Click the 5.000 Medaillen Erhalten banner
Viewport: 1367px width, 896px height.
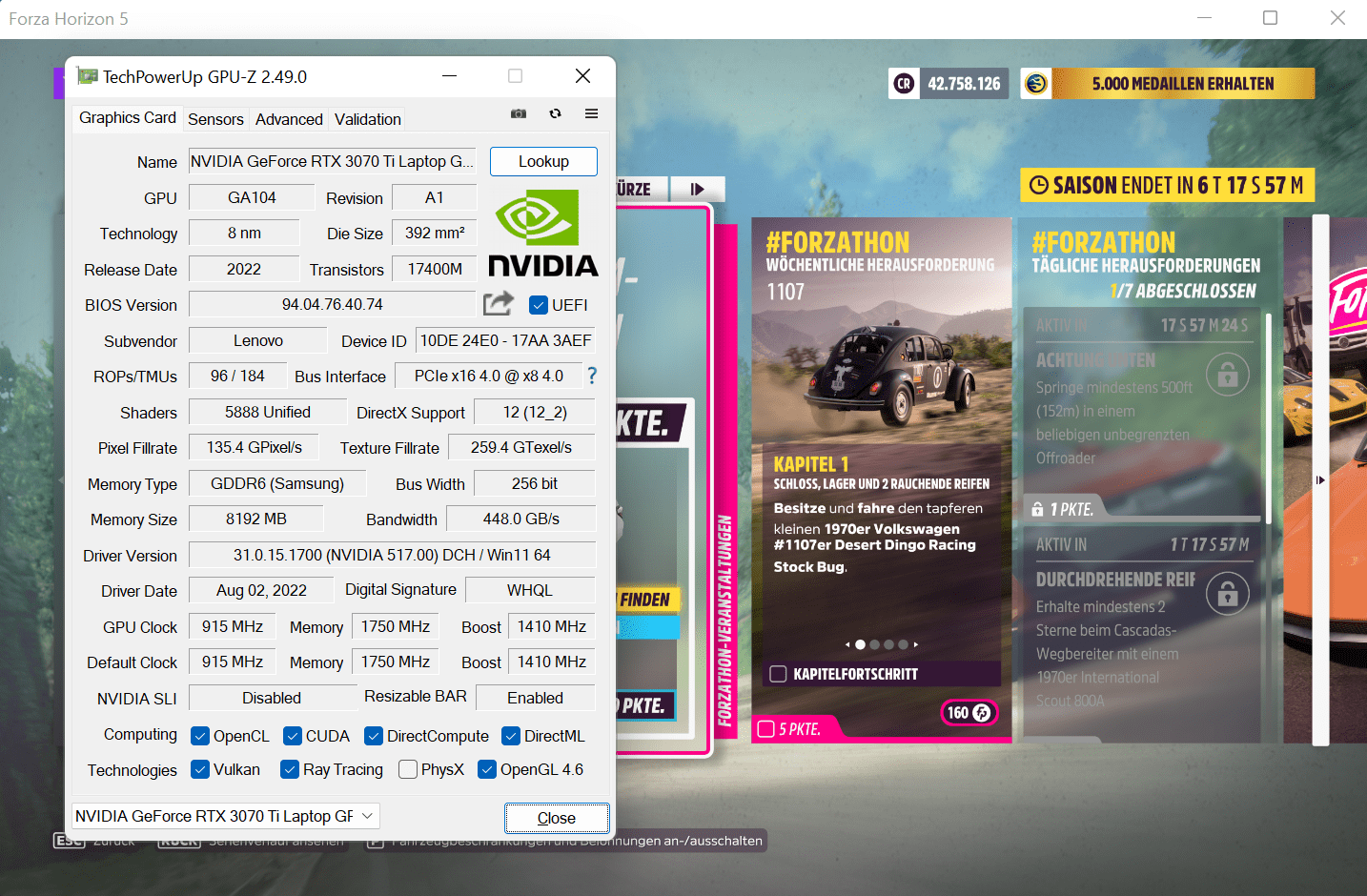pos(1183,84)
